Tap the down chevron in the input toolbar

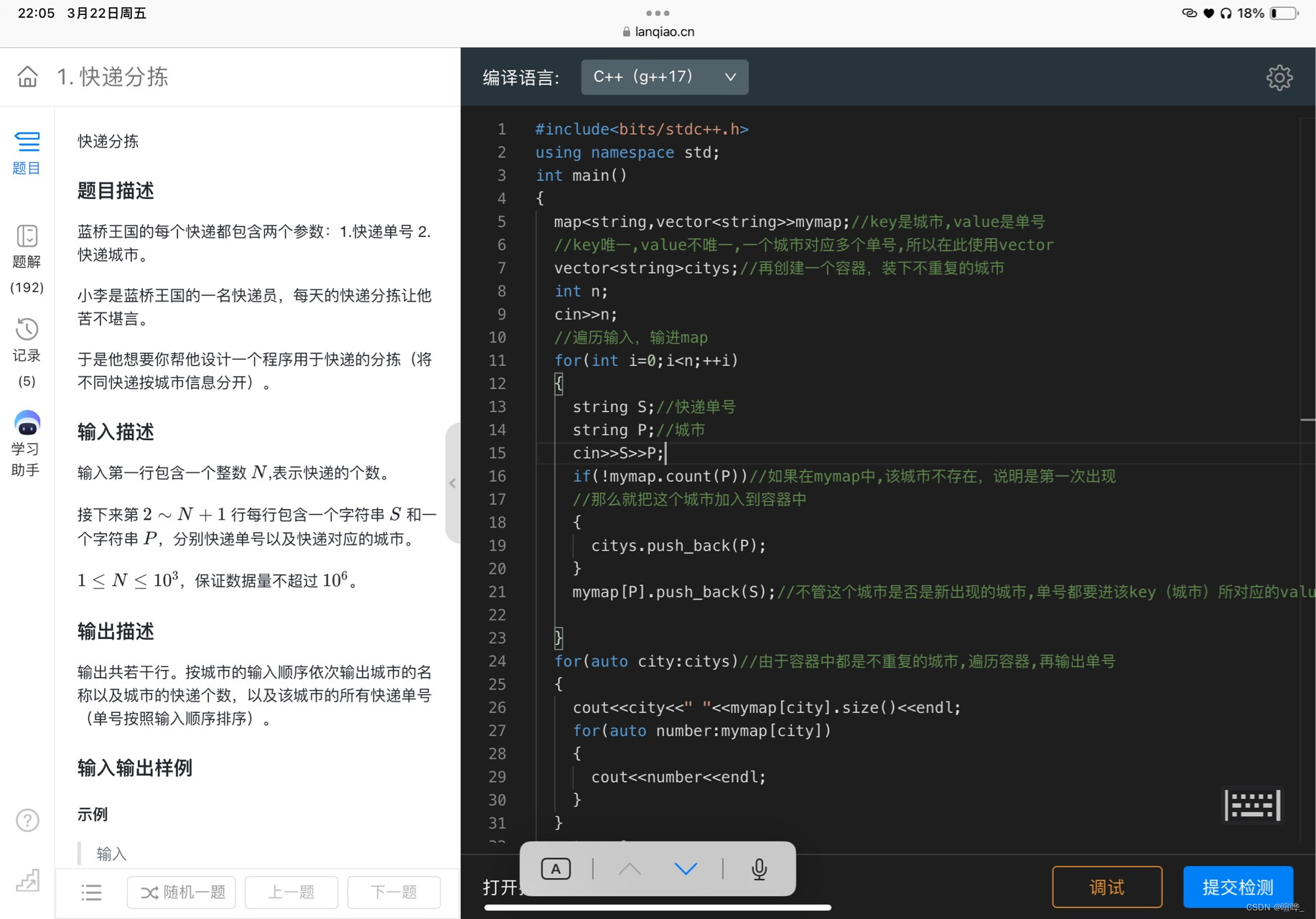pyautogui.click(x=686, y=869)
